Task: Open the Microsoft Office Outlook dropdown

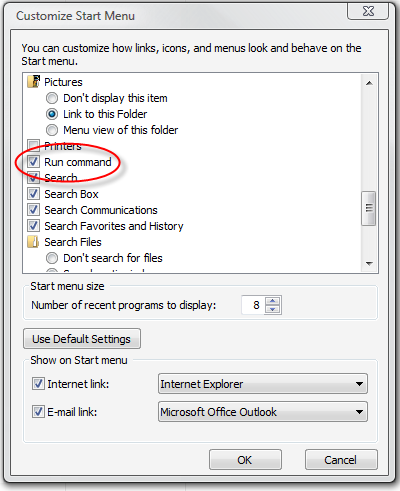Action: coord(263,412)
